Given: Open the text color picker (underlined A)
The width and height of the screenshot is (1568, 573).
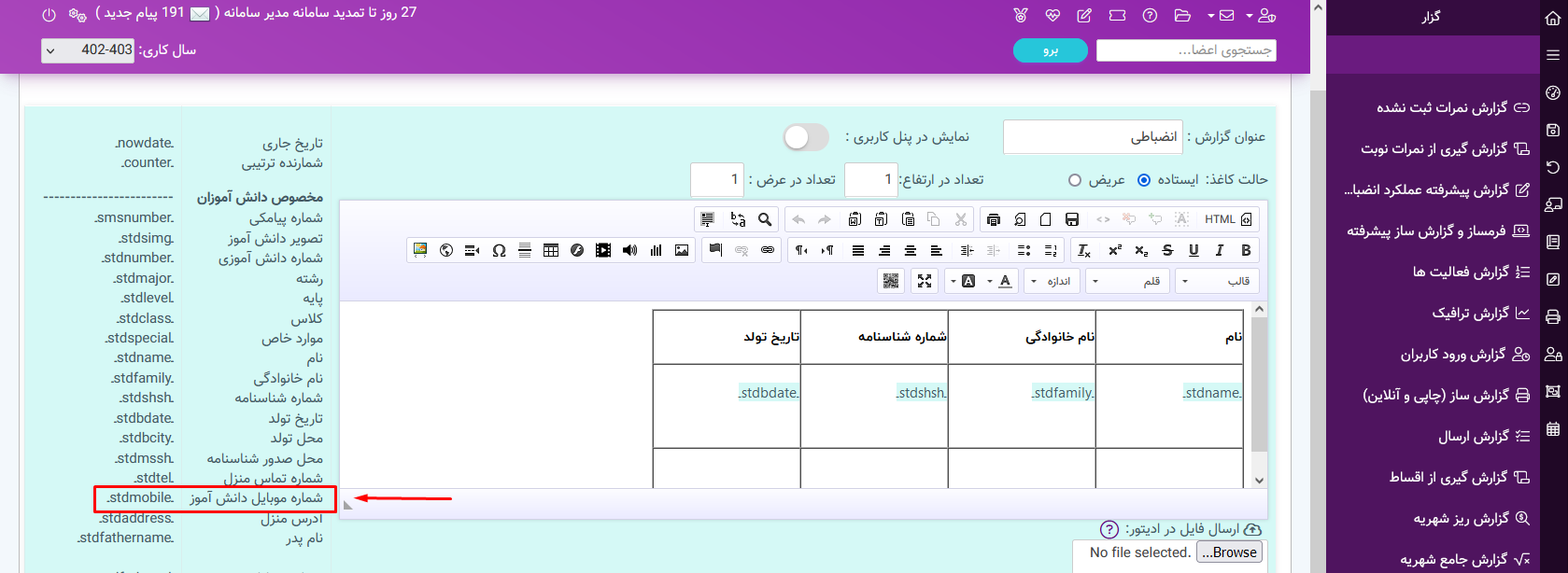Looking at the screenshot, I should click(1005, 281).
